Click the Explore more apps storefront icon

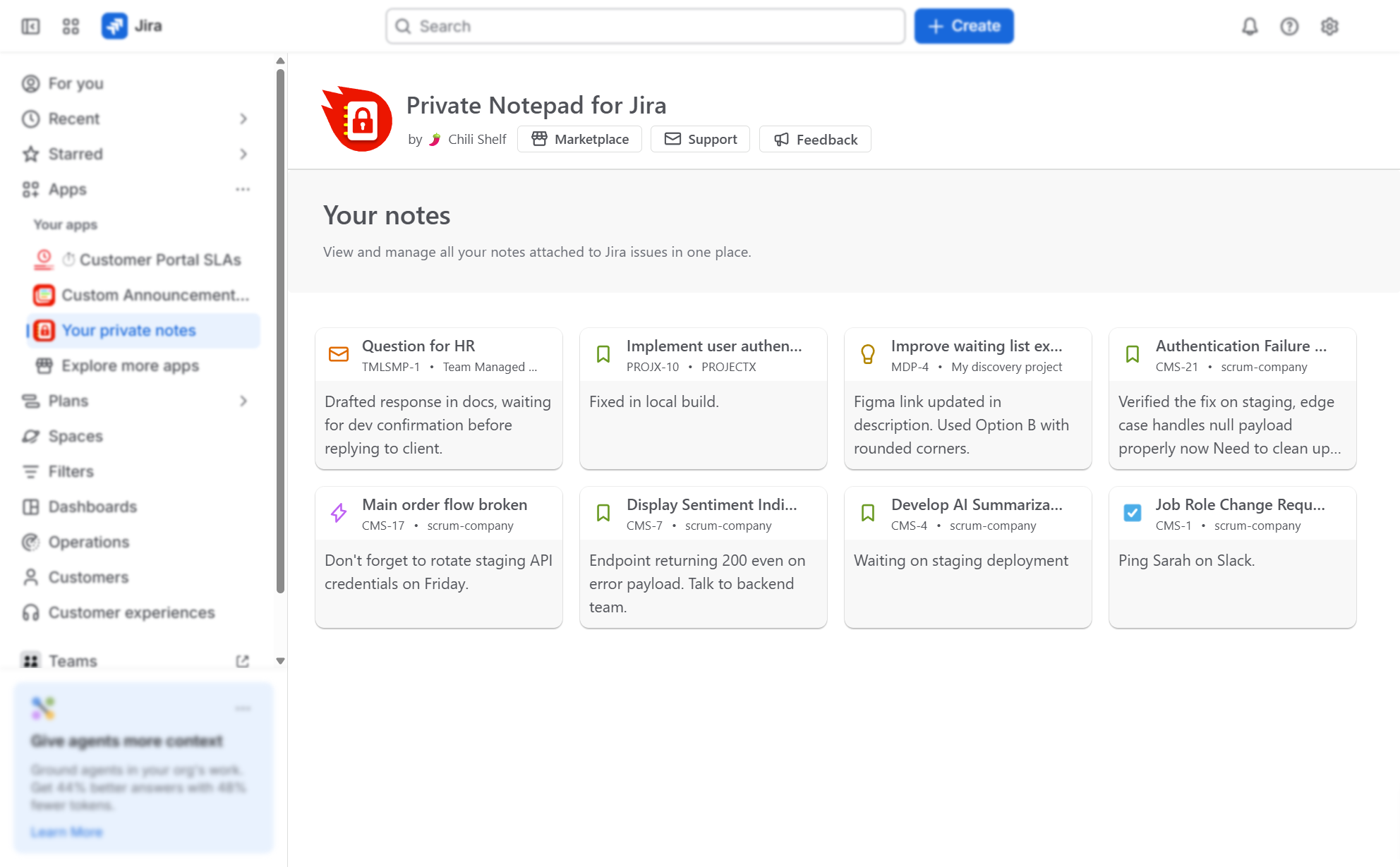point(44,365)
